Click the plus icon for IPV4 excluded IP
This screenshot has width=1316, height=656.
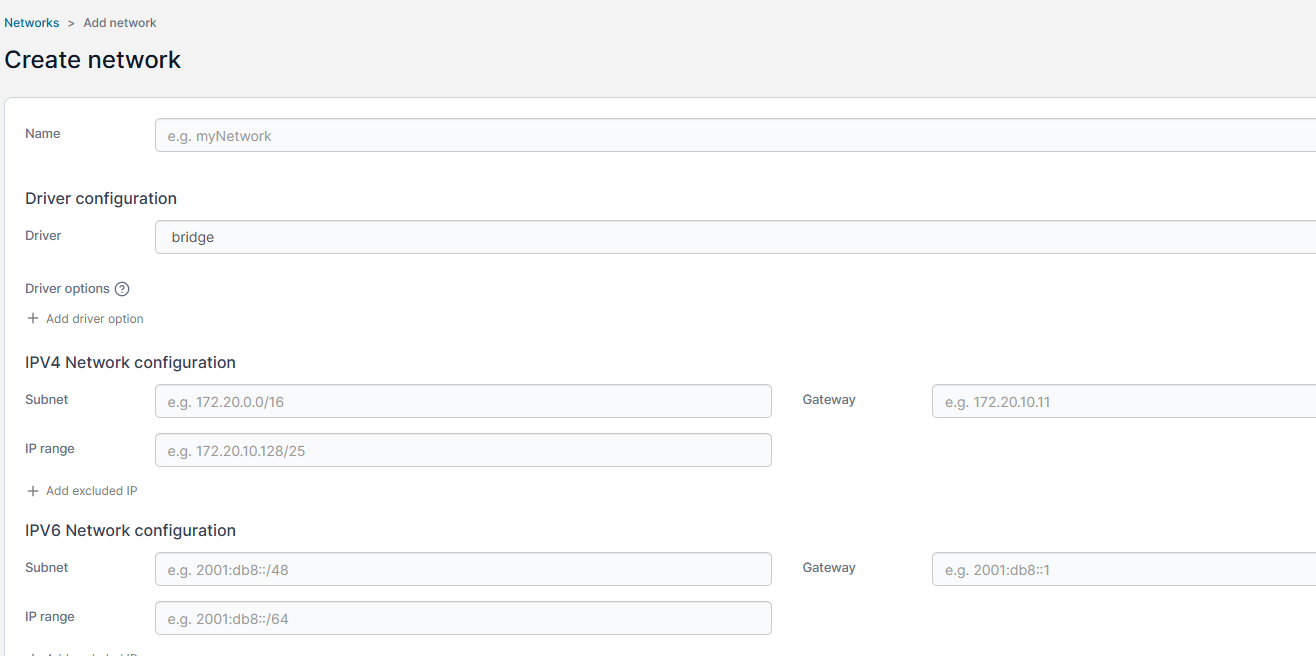33,491
